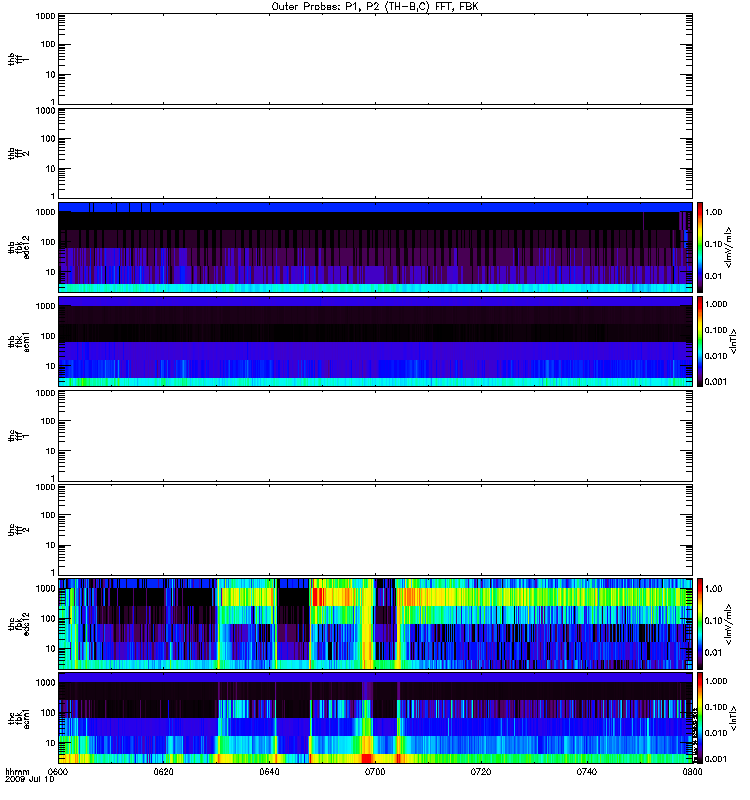Click the 0640 time tick label
Image resolution: width=750 pixels, height=800 pixels.
[269, 772]
